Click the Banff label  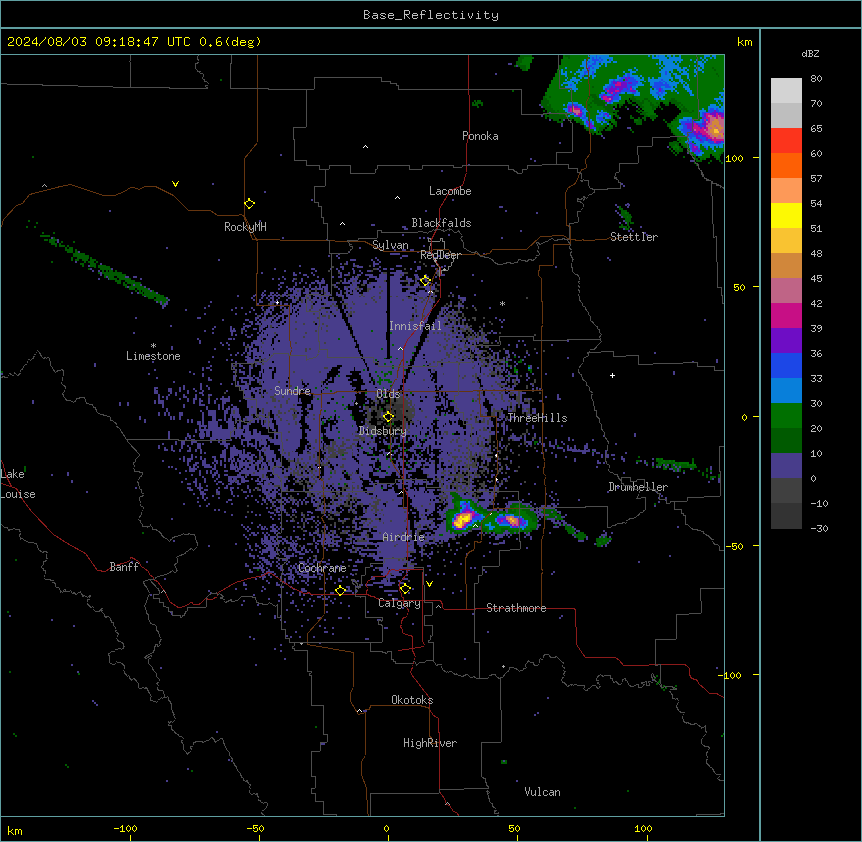(x=124, y=567)
